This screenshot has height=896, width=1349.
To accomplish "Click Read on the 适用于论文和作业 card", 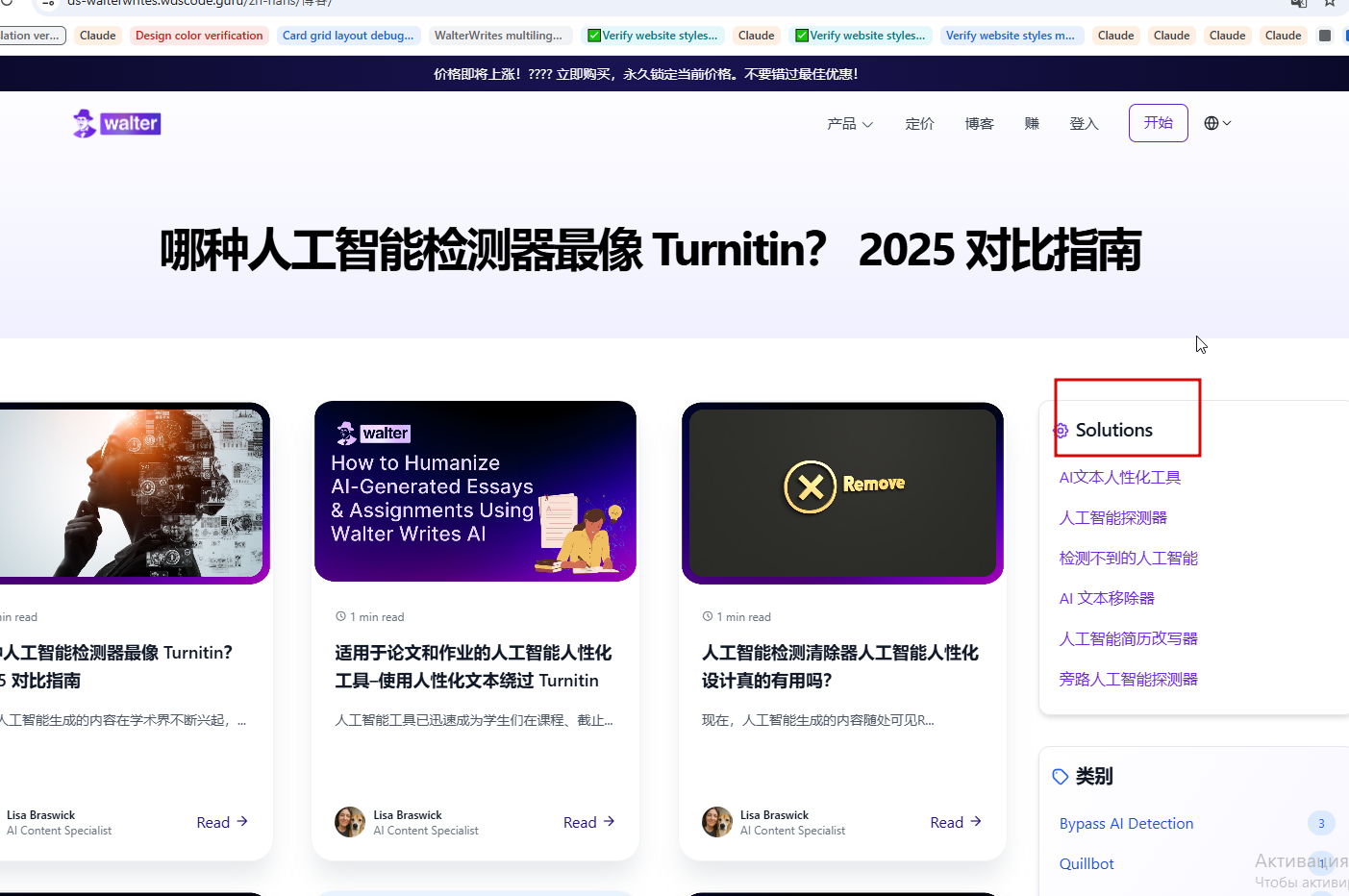I will coord(588,822).
